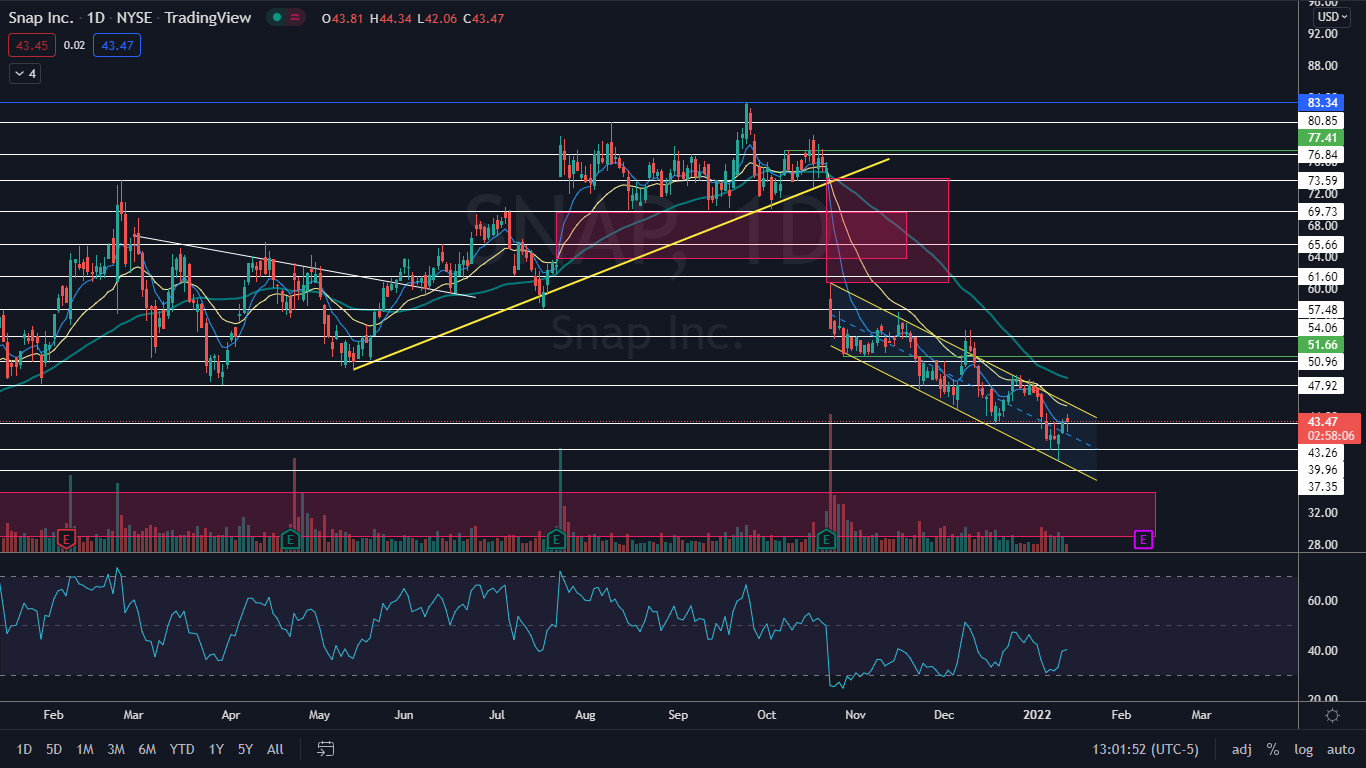This screenshot has width=1366, height=768.
Task: Click the 37.35 price axis label
Action: point(1322,487)
